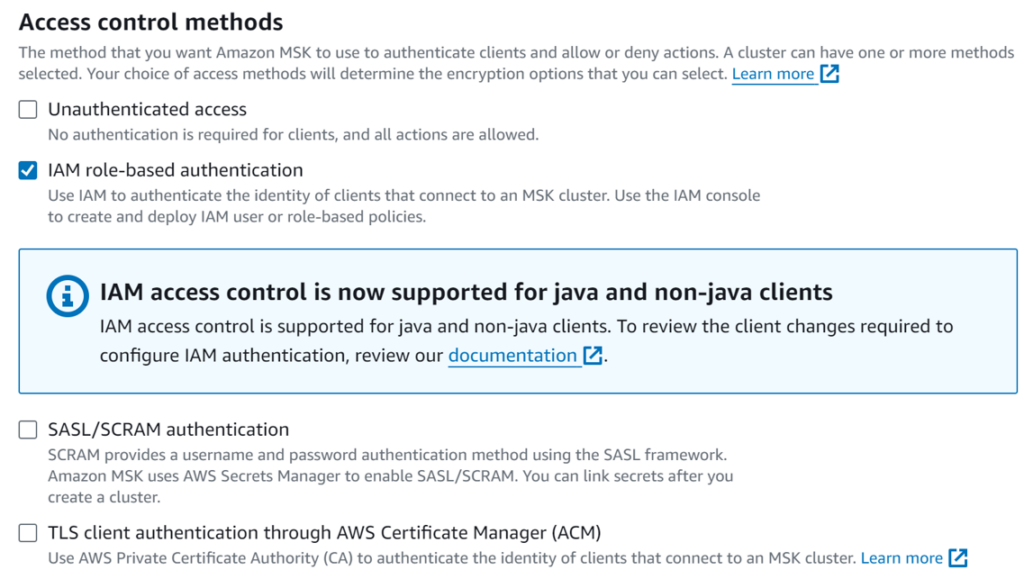Click the IAM role-based authentication label
1024x588 pixels.
pyautogui.click(x=175, y=170)
